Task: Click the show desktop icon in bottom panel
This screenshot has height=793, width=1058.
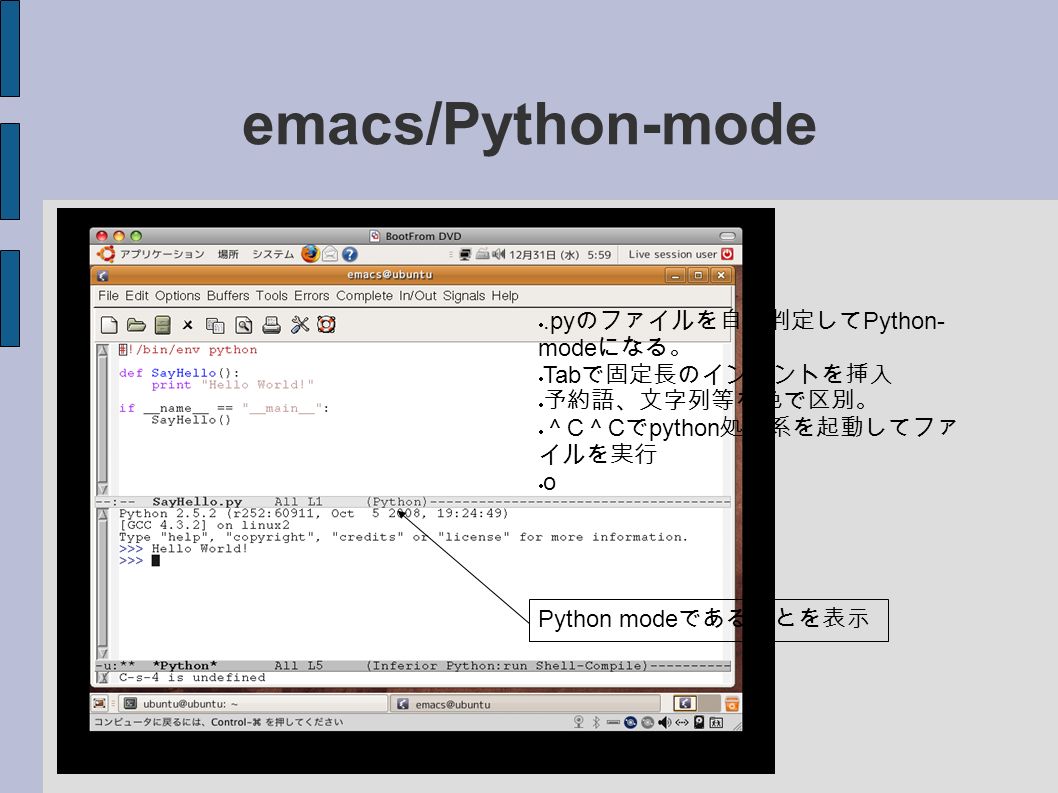Action: [x=99, y=703]
